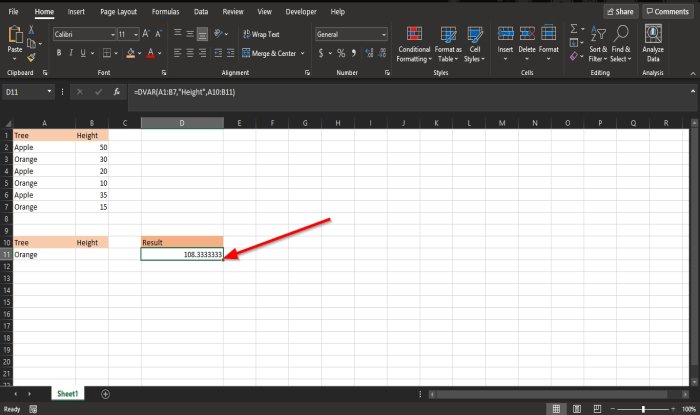Toggle Italic formatting
This screenshot has width=700, height=415.
[73, 52]
